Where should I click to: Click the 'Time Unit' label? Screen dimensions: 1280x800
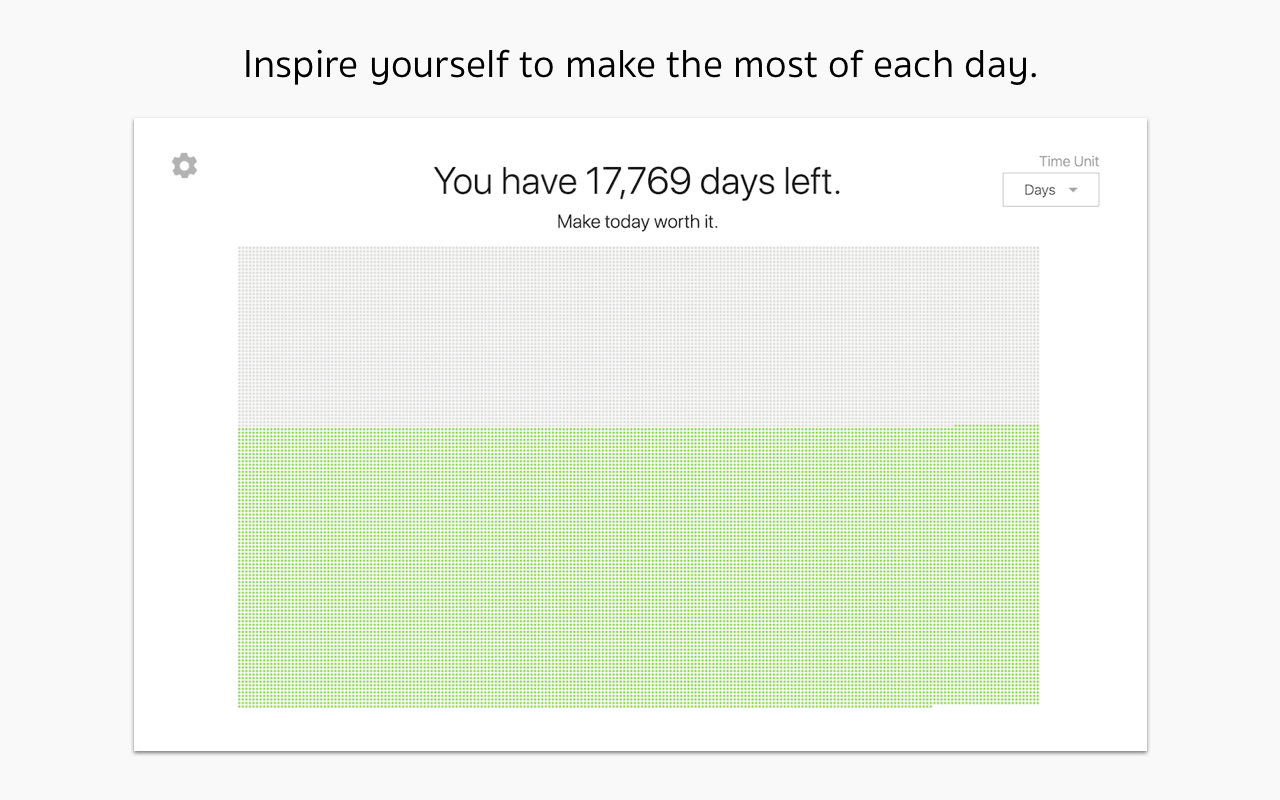point(1069,161)
